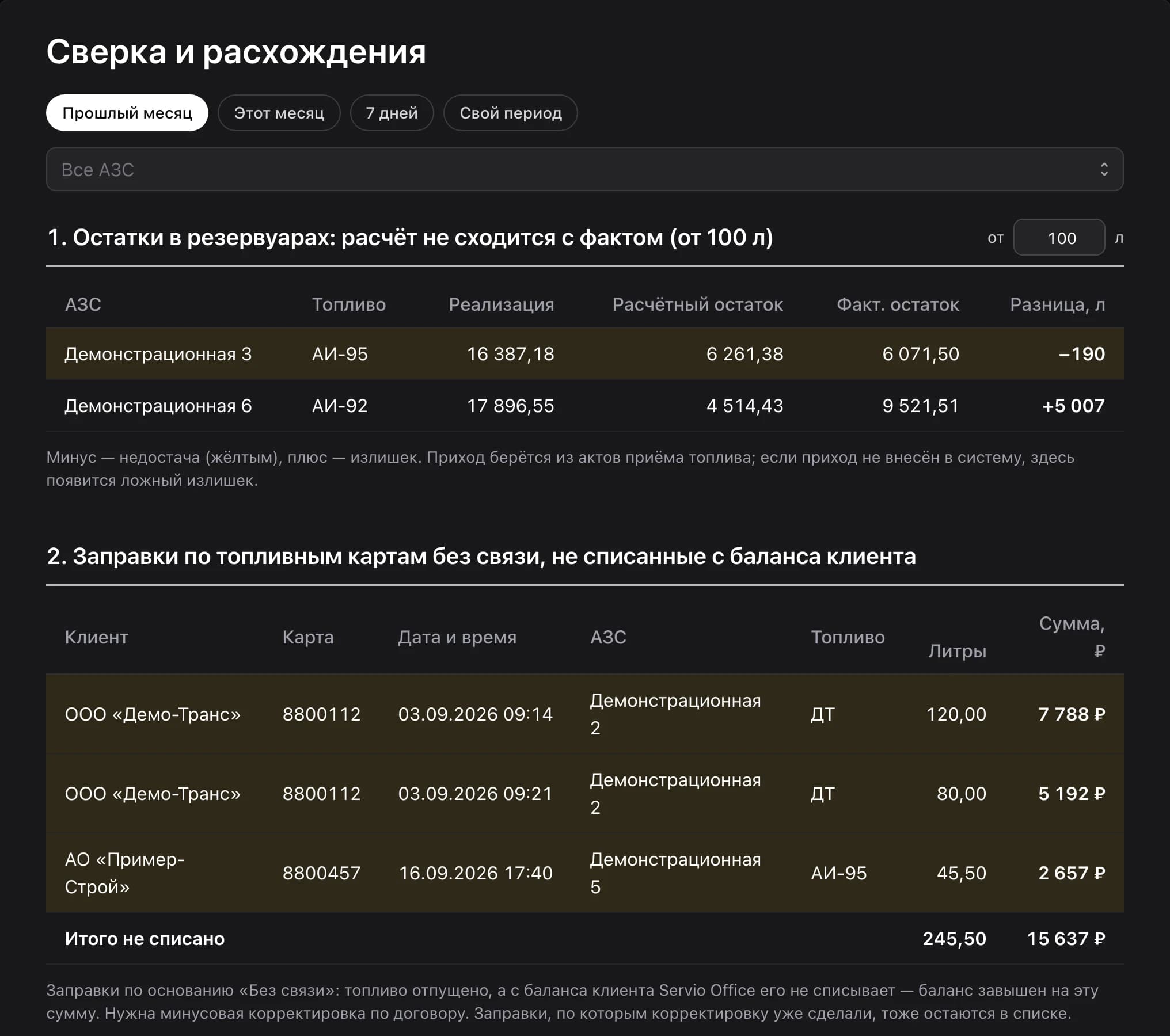Click the total amount «15 637 ₽»
1170x1036 pixels.
pyautogui.click(x=1066, y=938)
